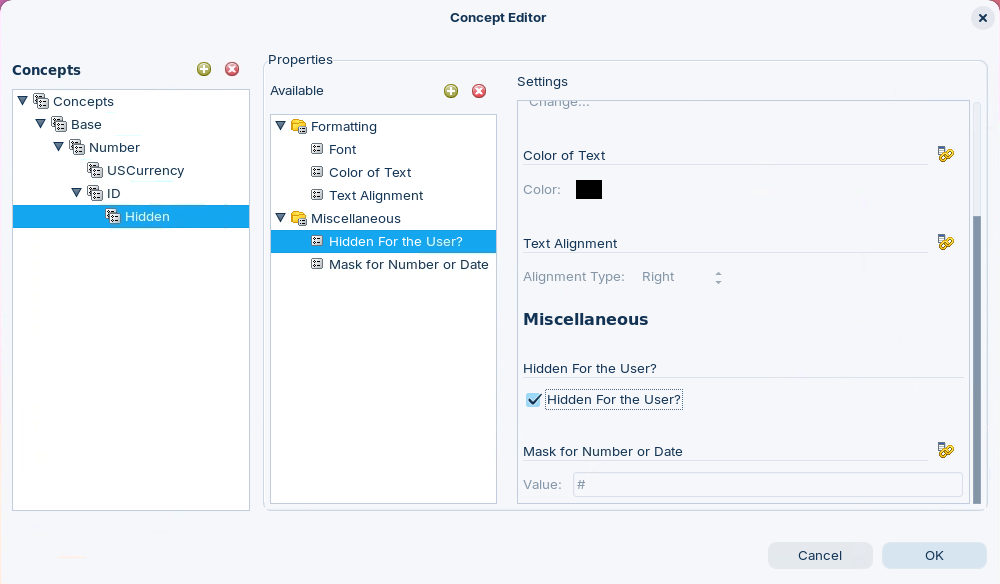Screen dimensions: 1000x584
Task: Collapse the Base concept node
Action: tap(41, 124)
